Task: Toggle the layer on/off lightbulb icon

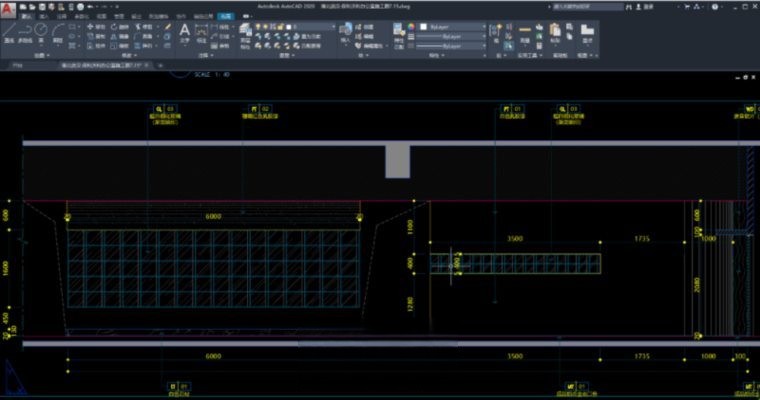Action: (256, 27)
